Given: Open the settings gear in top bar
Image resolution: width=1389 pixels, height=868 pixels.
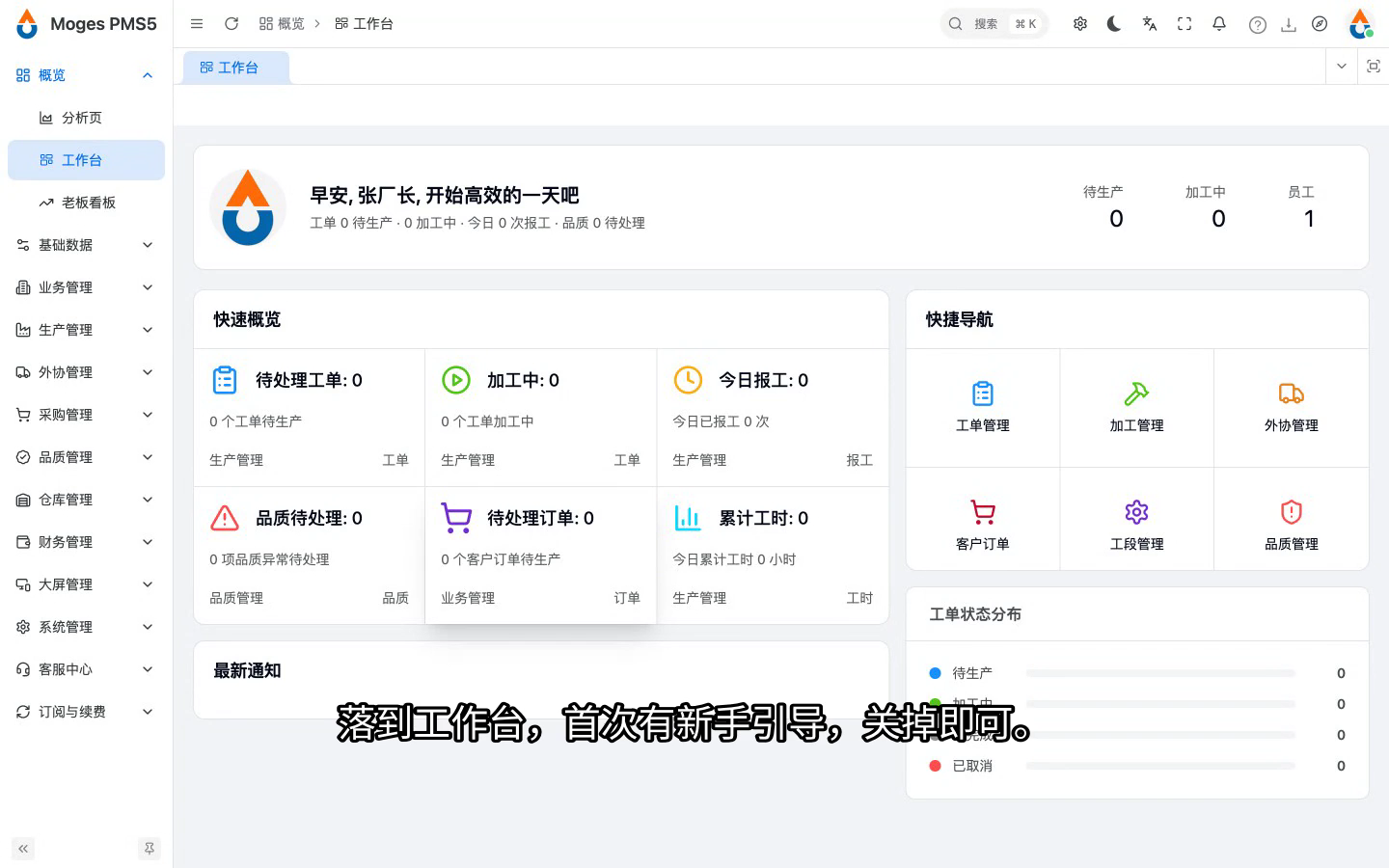Looking at the screenshot, I should click(x=1080, y=24).
